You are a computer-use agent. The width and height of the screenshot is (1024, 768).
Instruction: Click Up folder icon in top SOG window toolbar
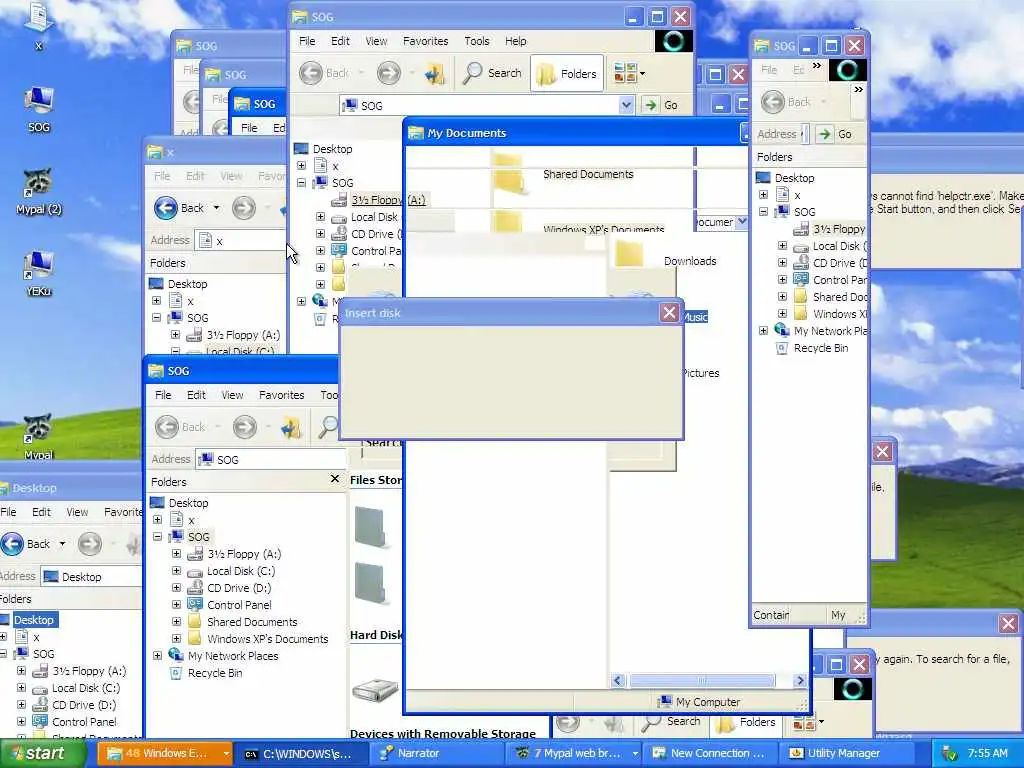(434, 73)
